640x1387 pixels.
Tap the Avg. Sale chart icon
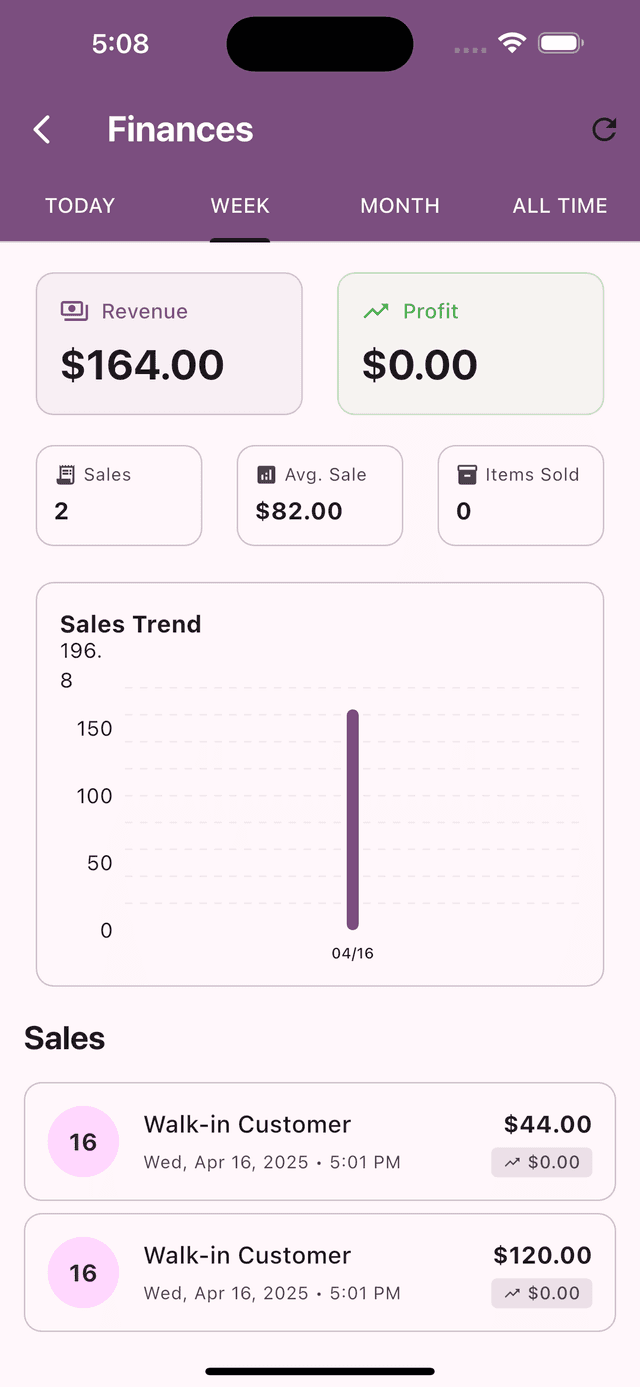coord(266,475)
